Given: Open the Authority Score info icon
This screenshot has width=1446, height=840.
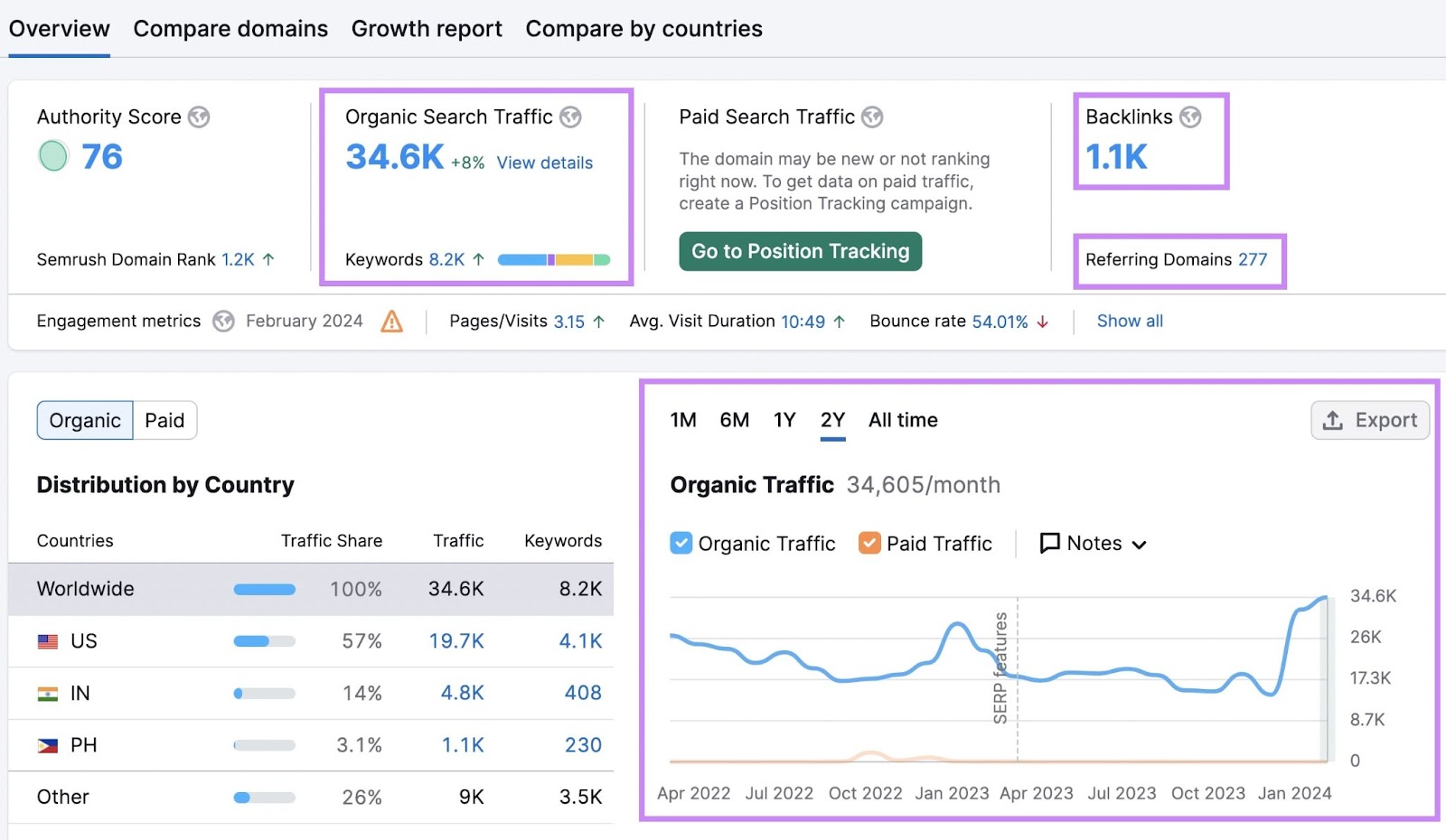Looking at the screenshot, I should point(200,117).
